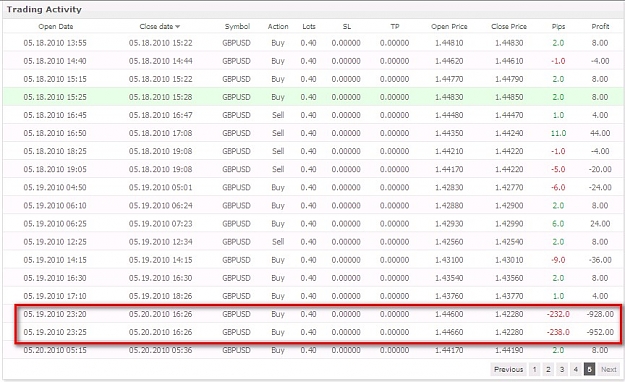
Task: Select close date 05.18.2010 17:08
Action: point(160,133)
